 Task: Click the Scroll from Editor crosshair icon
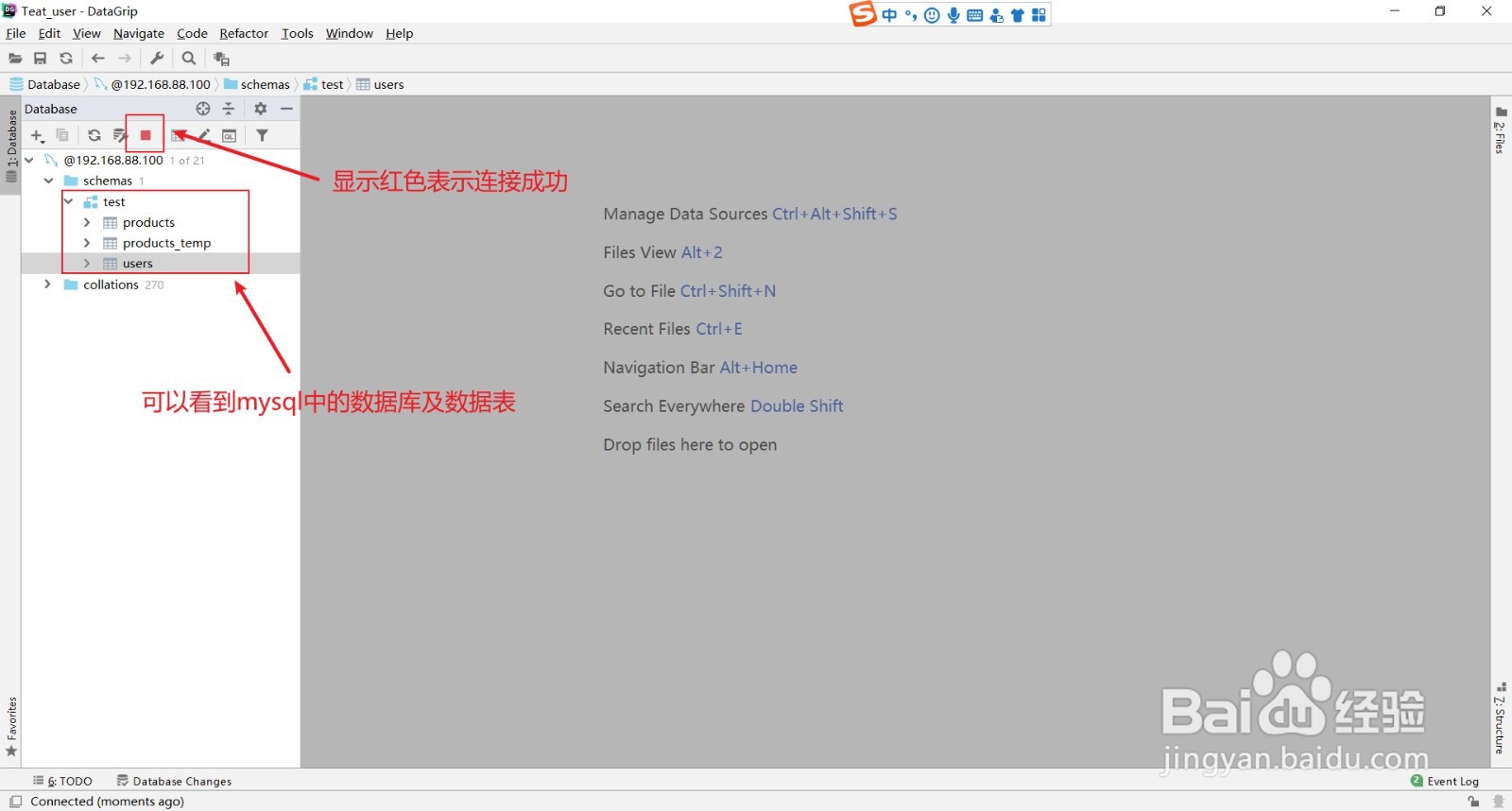(203, 109)
